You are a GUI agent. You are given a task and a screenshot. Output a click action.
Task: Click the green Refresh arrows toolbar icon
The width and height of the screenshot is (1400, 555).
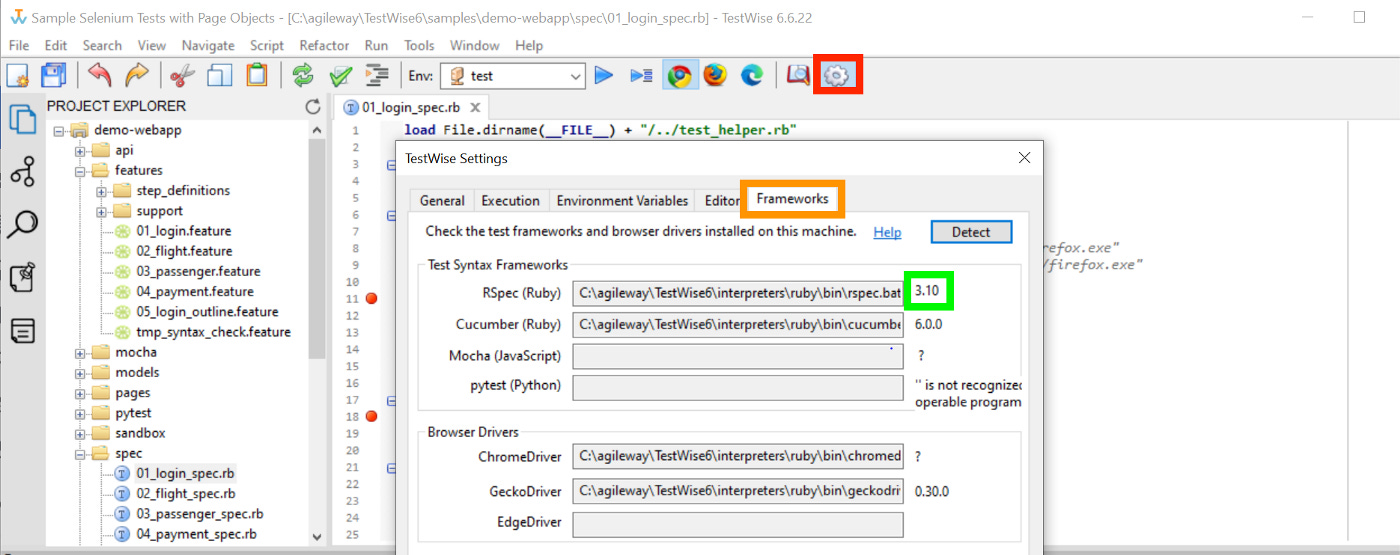pyautogui.click(x=303, y=75)
